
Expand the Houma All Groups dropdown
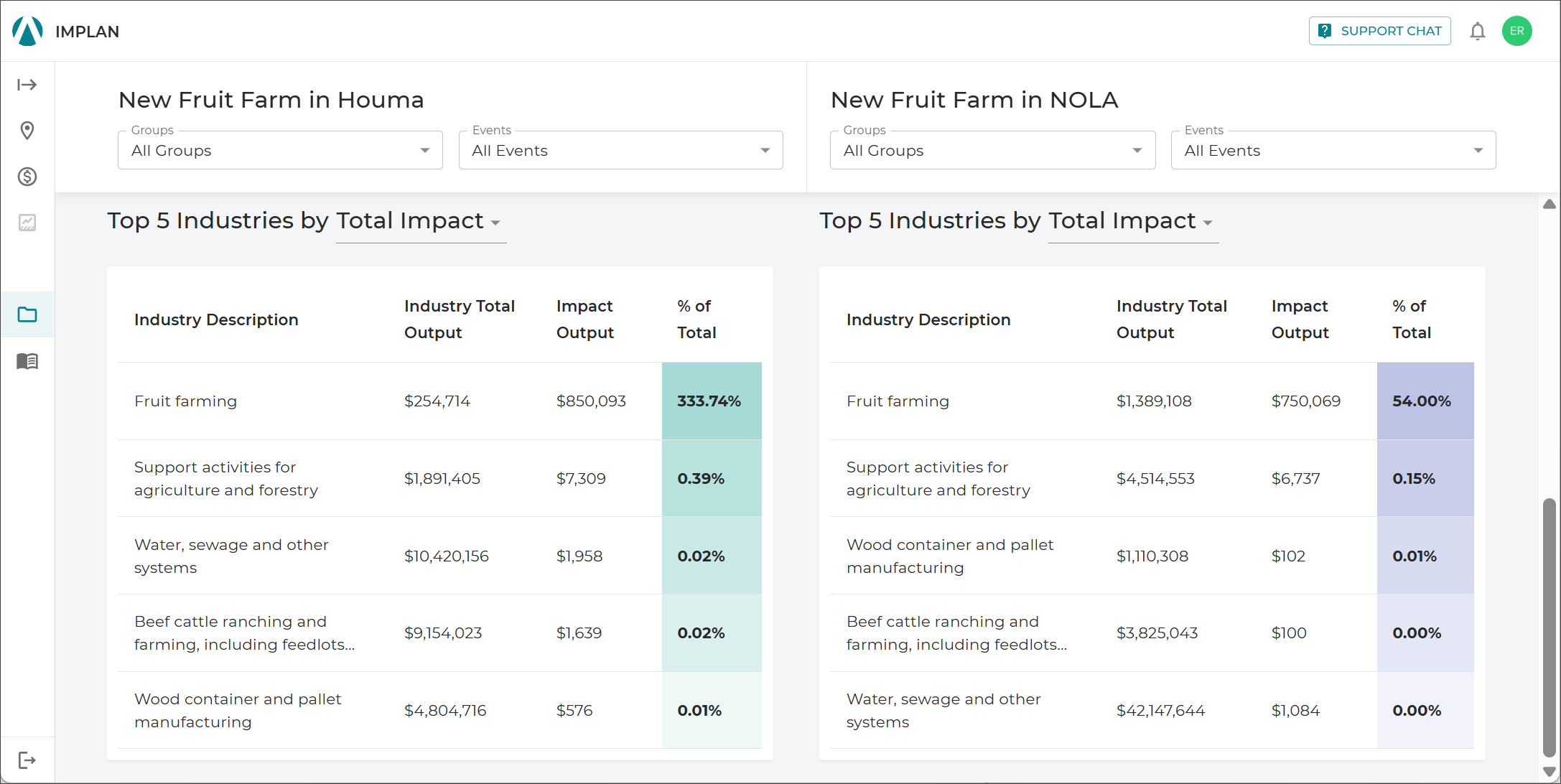tap(280, 150)
